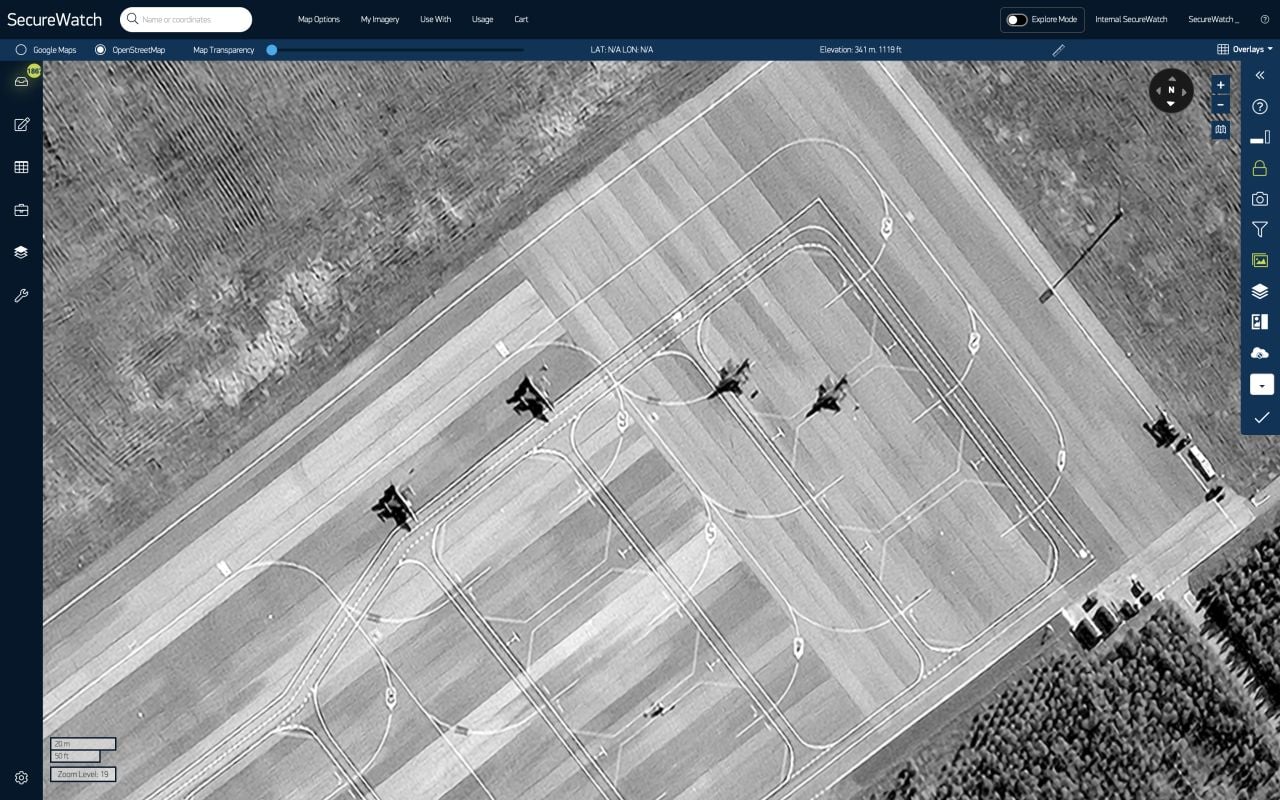Select the wrench tools icon in the left sidebar
The image size is (1280, 800).
tap(21, 294)
